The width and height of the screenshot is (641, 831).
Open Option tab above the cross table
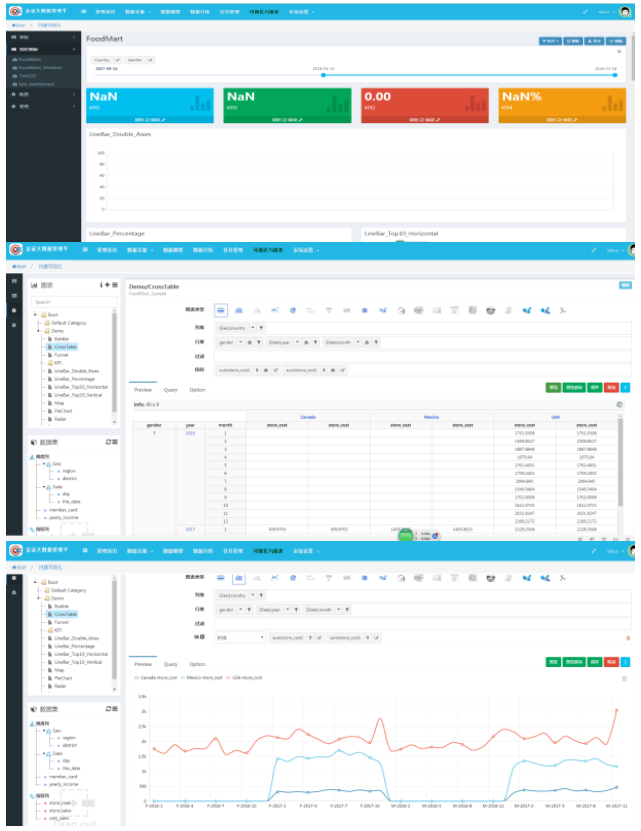[x=197, y=390]
